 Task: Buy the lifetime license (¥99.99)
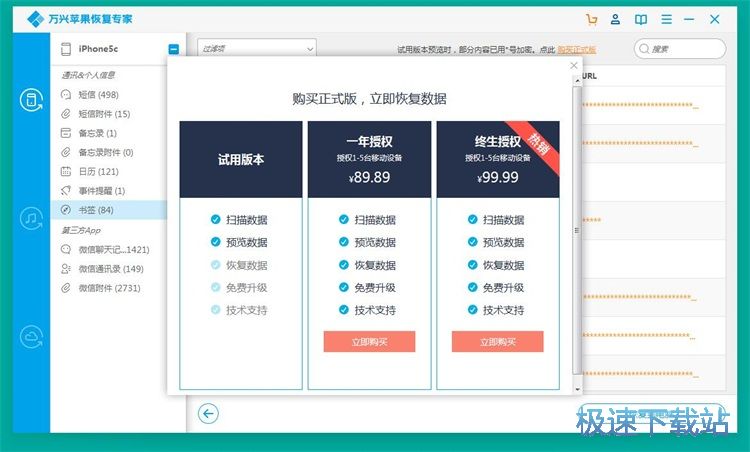(497, 342)
